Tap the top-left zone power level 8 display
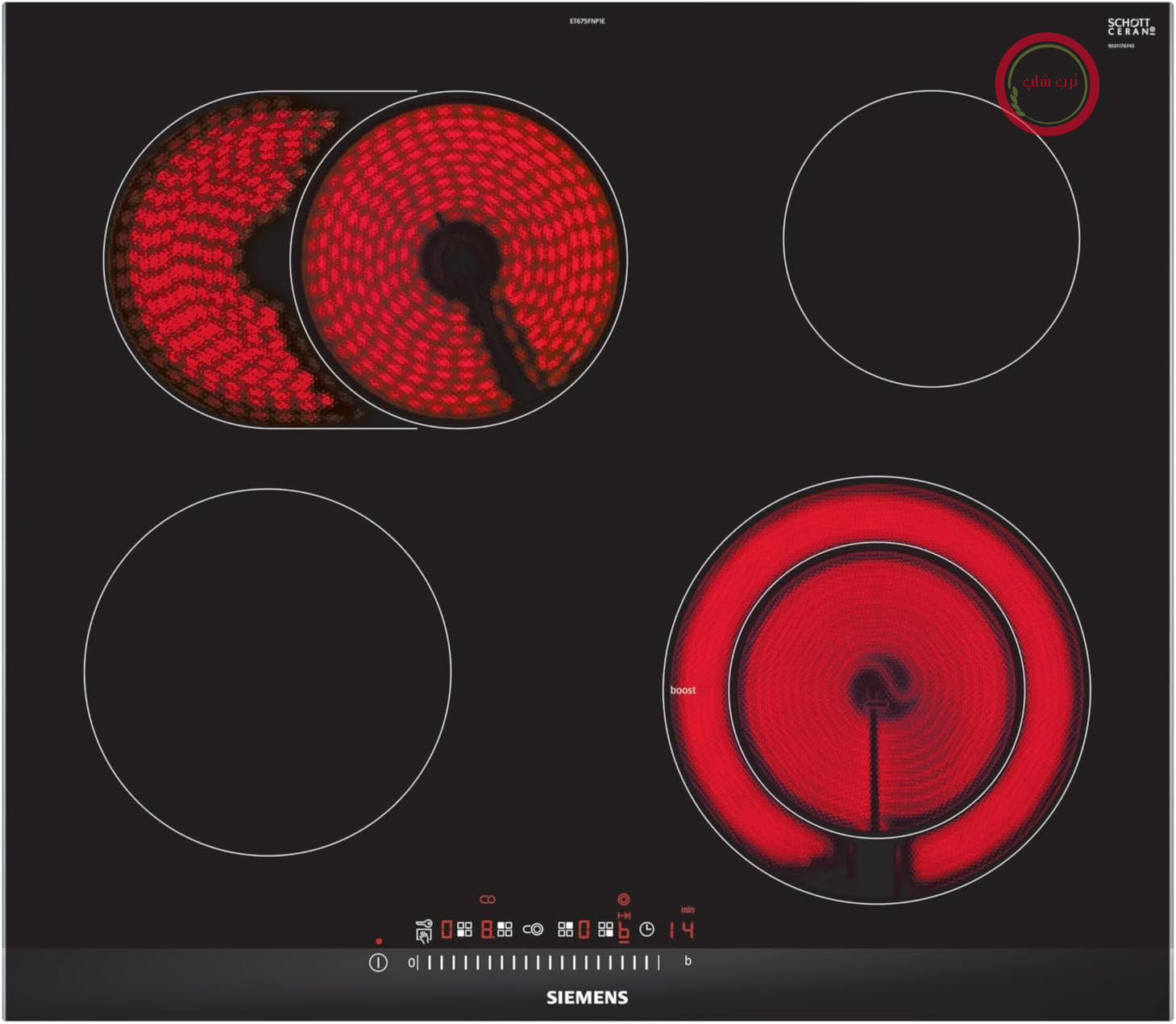Viewport: 1176px width, 1024px height. pos(487,930)
